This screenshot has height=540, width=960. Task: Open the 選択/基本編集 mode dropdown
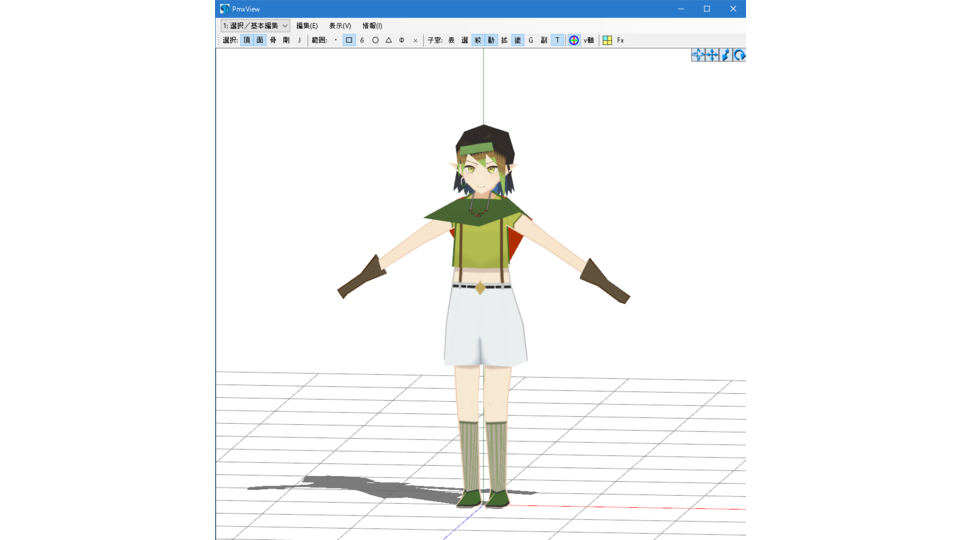pyautogui.click(x=255, y=26)
